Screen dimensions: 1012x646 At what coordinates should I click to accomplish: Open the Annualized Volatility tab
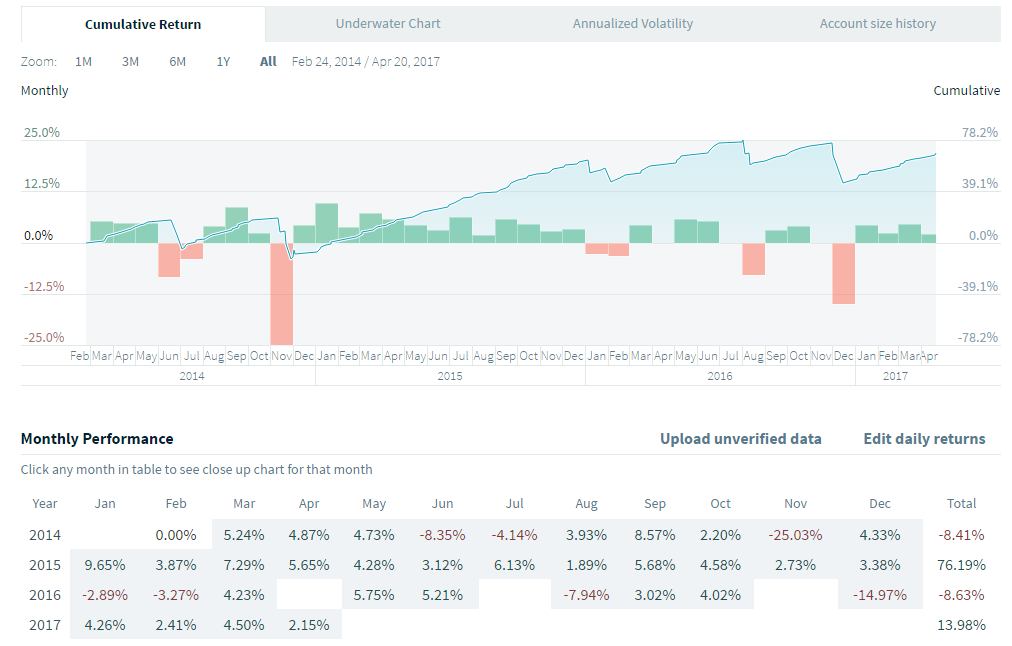coord(633,24)
